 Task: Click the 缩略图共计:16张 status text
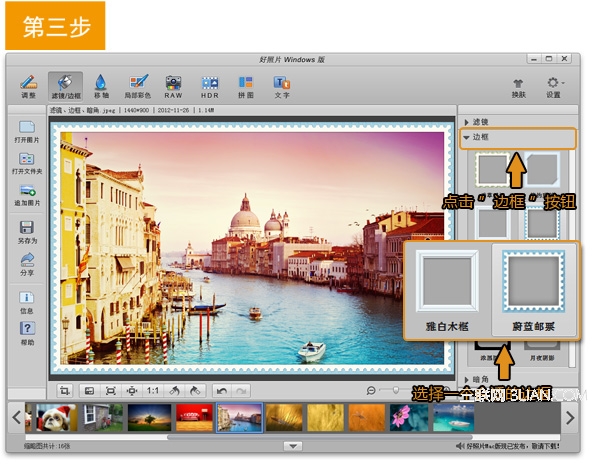tap(47, 446)
